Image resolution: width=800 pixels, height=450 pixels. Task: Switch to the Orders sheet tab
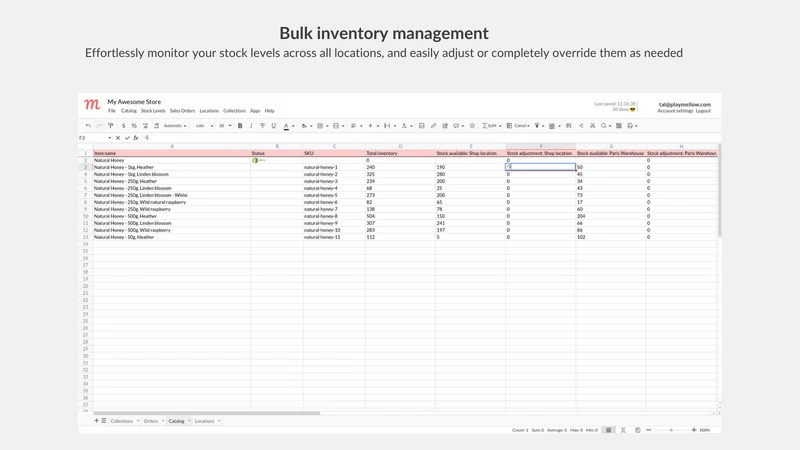coord(151,421)
